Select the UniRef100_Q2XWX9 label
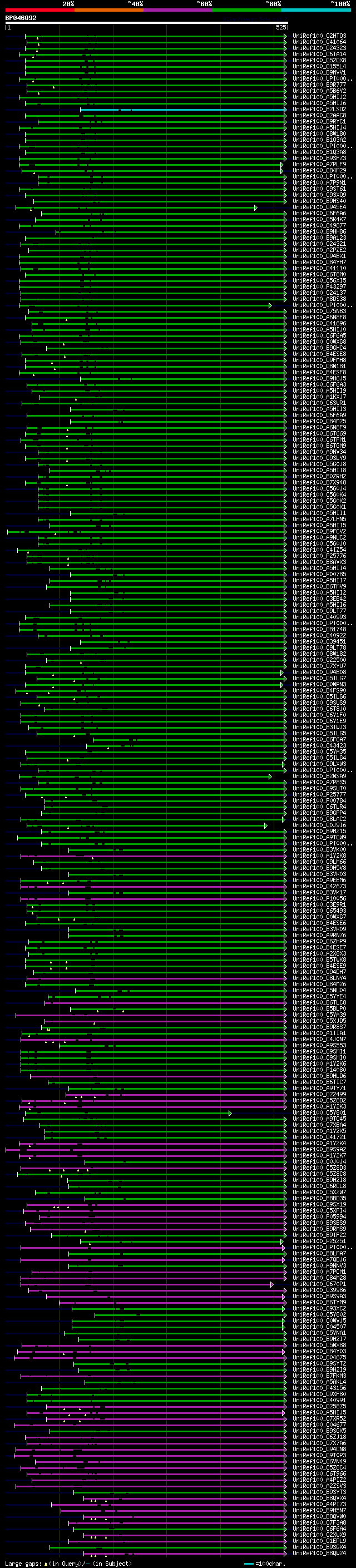This screenshot has height=1568, width=356. click(x=319, y=1535)
